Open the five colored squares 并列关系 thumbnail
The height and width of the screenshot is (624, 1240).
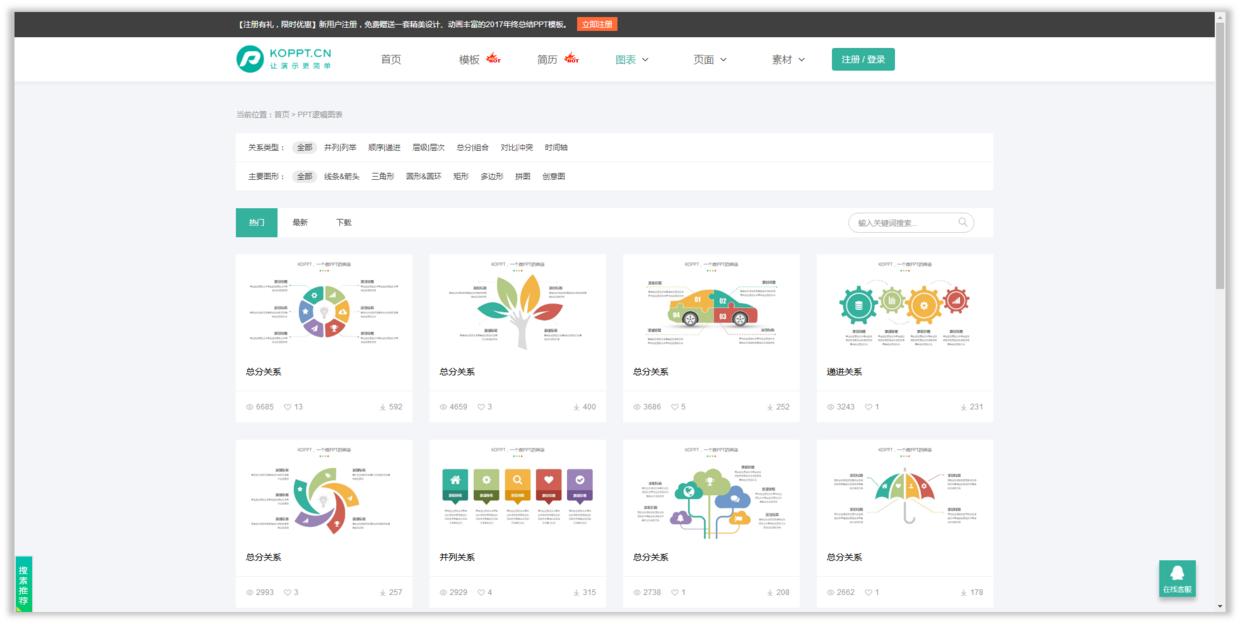[x=518, y=491]
